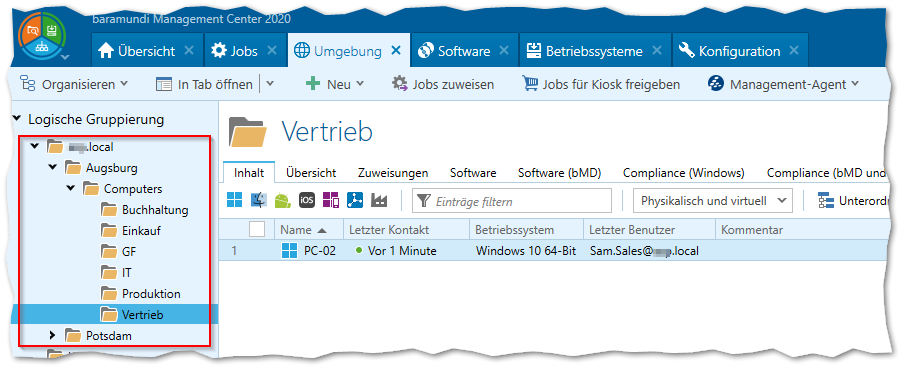Open Physikalisch und virtuell combo box
The image size is (902, 368).
pyautogui.click(x=712, y=201)
